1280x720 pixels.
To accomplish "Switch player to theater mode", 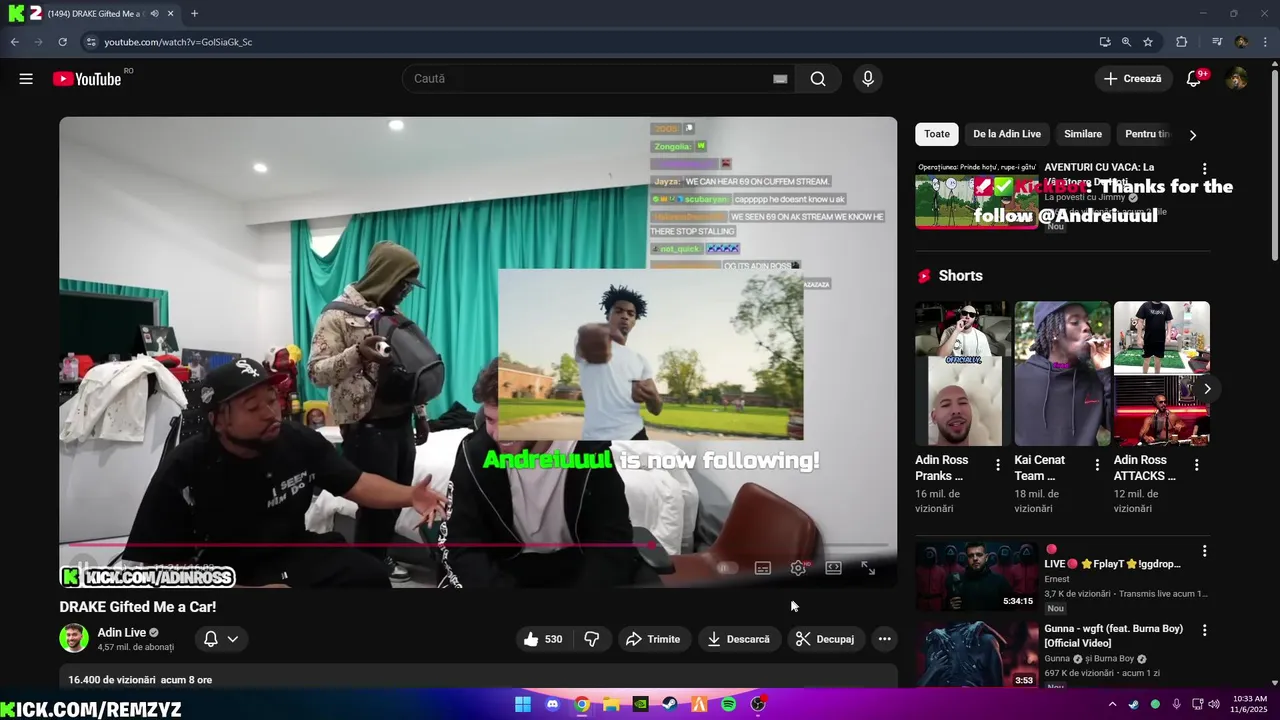I will (833, 568).
